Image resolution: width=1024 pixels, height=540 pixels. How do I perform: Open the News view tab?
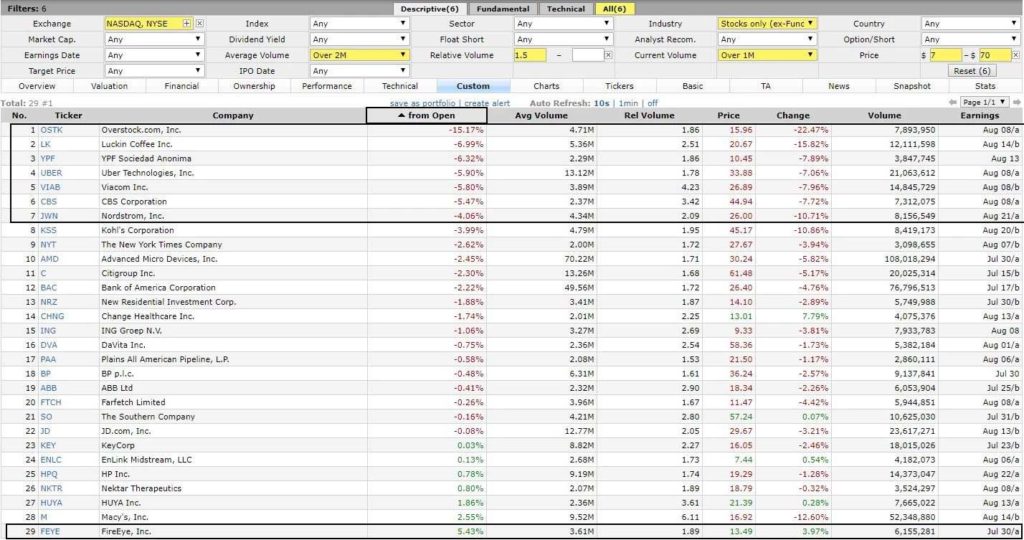pos(839,86)
